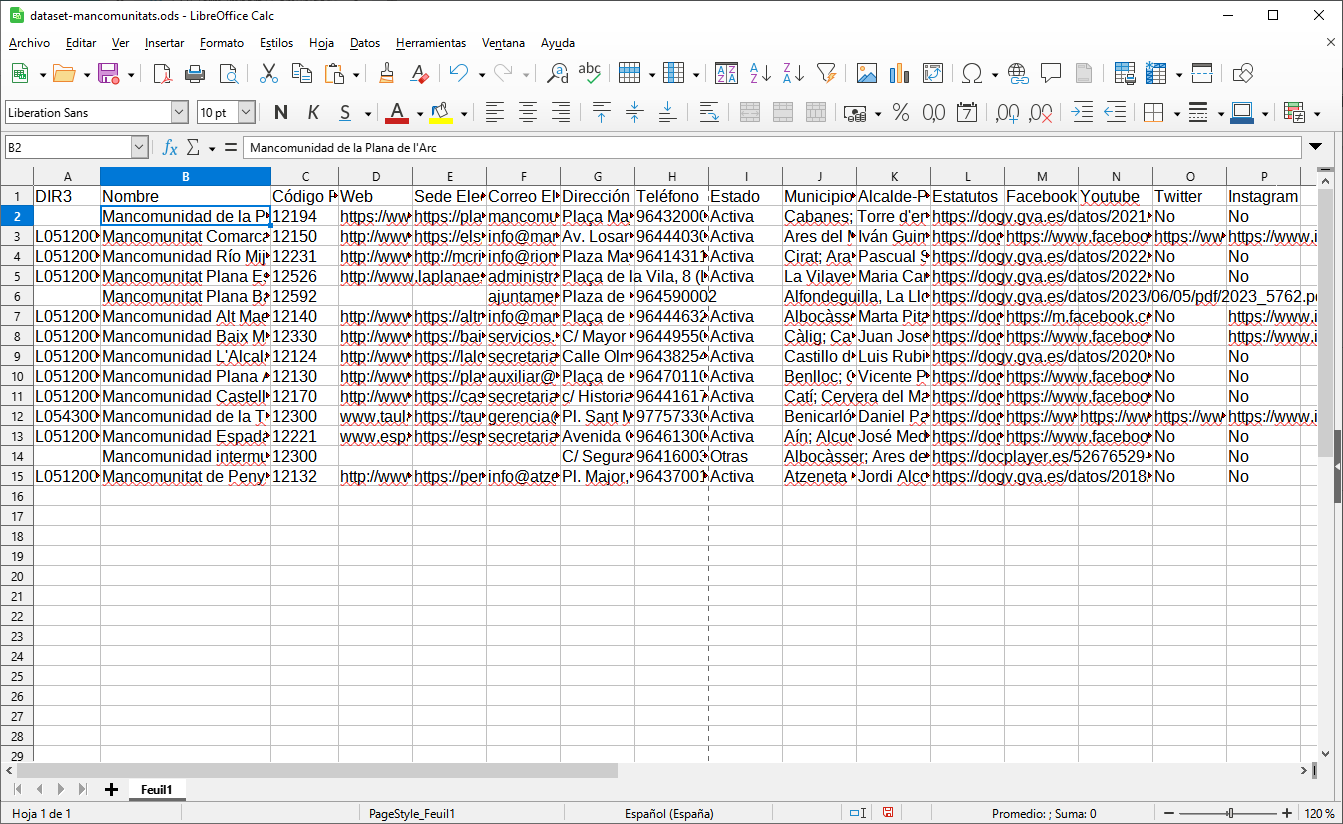Viewport: 1343px width, 824px height.
Task: Open Find and Replace
Action: click(558, 73)
